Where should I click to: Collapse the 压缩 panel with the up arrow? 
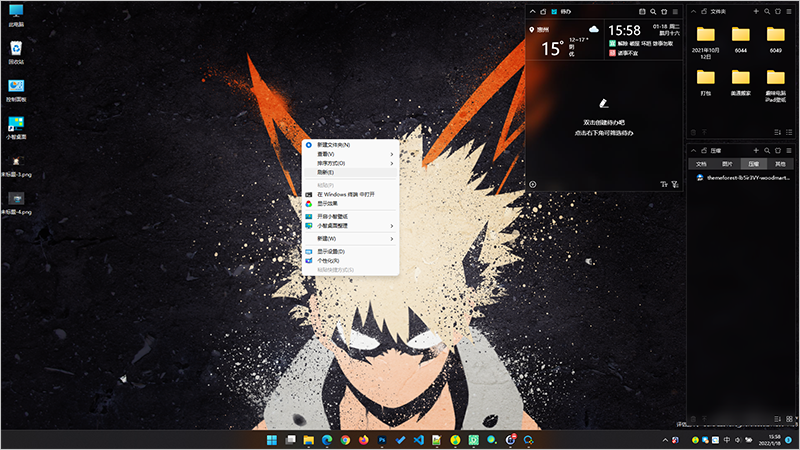(x=694, y=149)
